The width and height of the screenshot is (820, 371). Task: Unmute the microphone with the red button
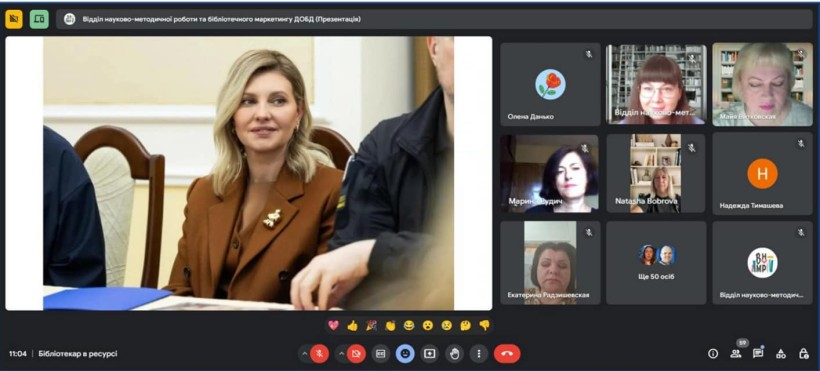[x=319, y=354]
